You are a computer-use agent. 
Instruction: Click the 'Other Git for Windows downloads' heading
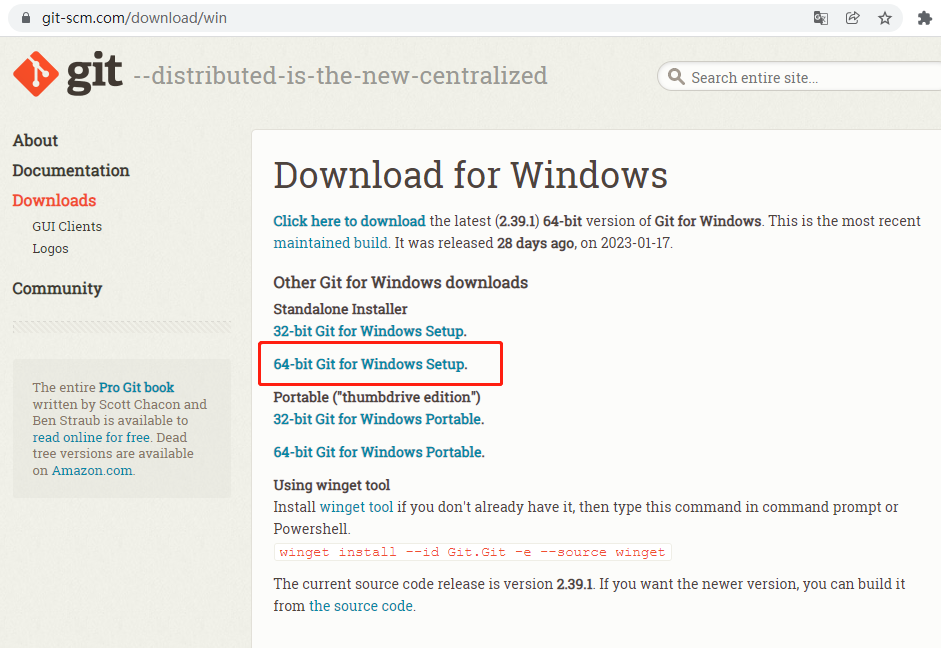[x=401, y=283]
